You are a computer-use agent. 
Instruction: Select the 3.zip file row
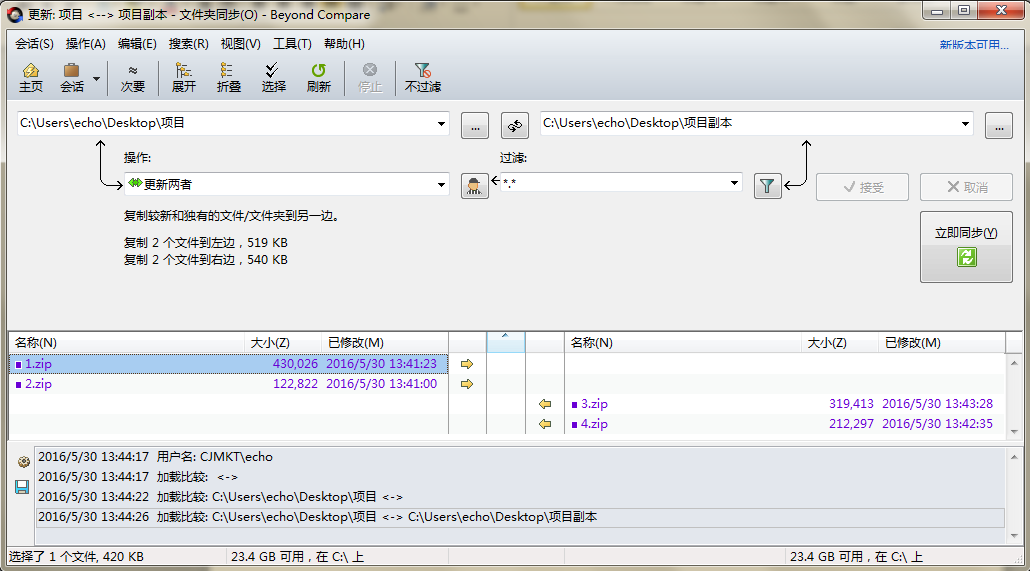coord(785,404)
